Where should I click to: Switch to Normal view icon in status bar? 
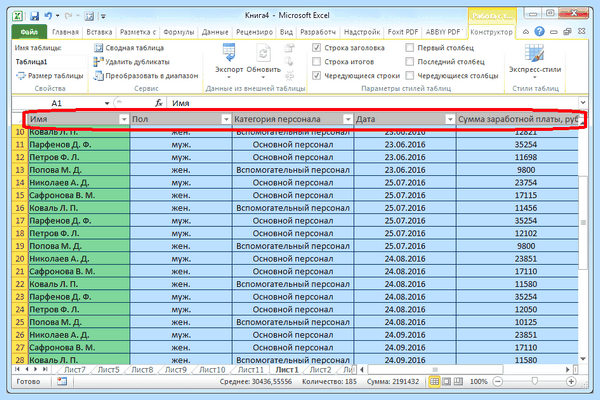coord(434,382)
